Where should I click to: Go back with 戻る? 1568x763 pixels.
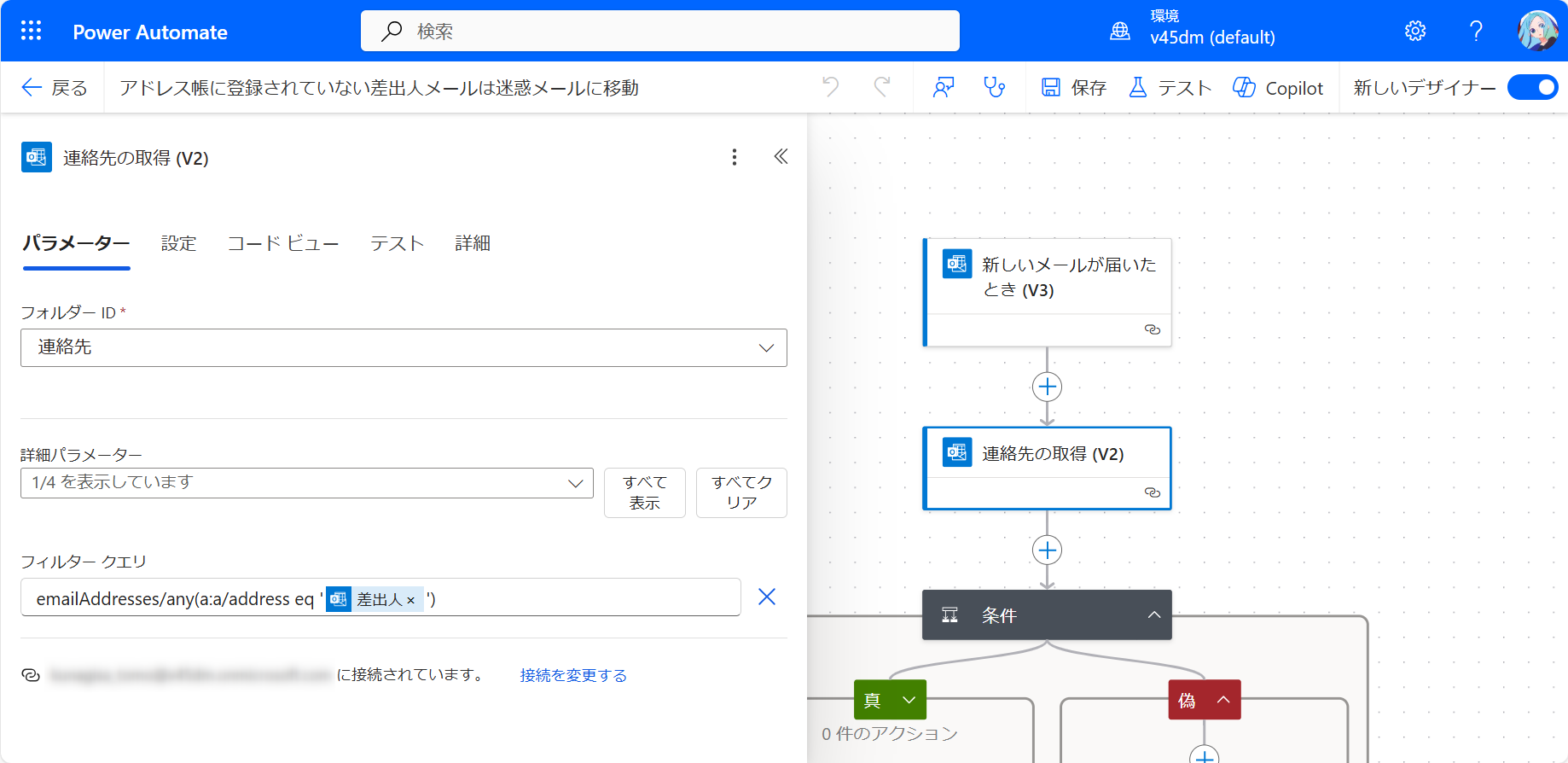tap(55, 87)
